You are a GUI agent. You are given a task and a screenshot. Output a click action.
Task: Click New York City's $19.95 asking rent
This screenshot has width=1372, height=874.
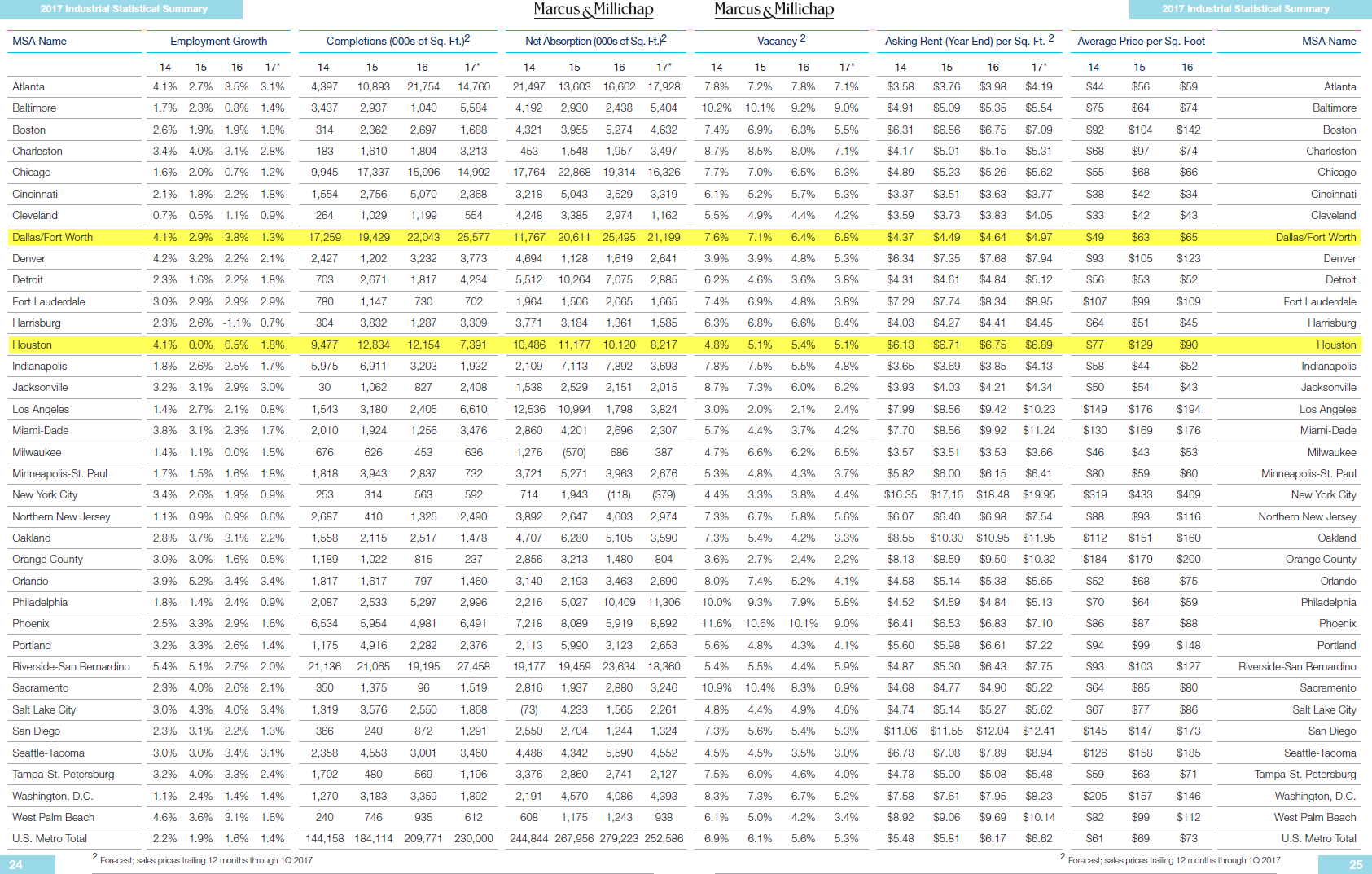click(1039, 494)
